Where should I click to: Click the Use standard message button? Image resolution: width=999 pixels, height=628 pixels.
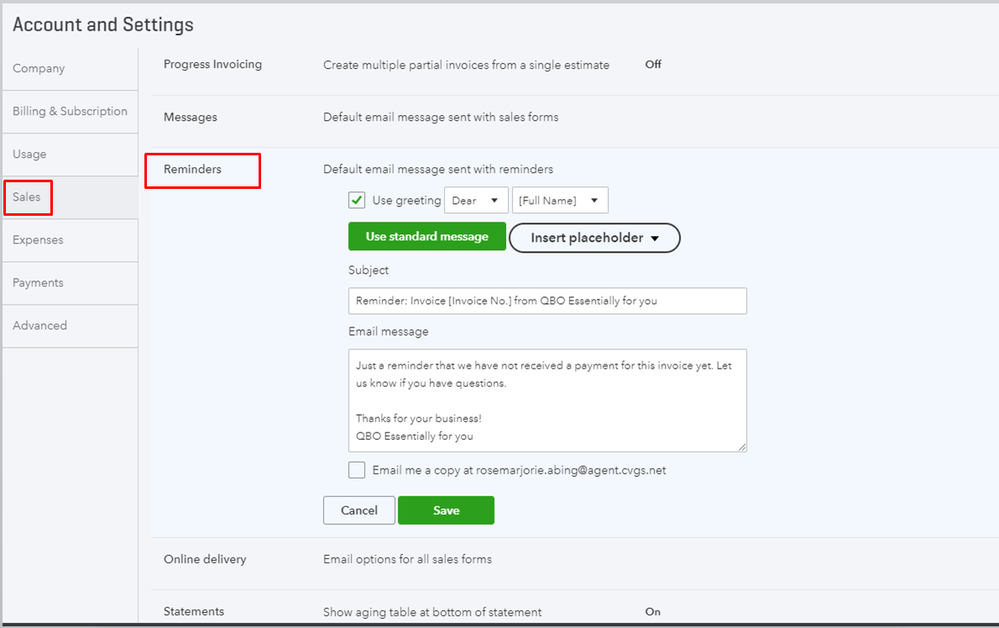pyautogui.click(x=427, y=237)
